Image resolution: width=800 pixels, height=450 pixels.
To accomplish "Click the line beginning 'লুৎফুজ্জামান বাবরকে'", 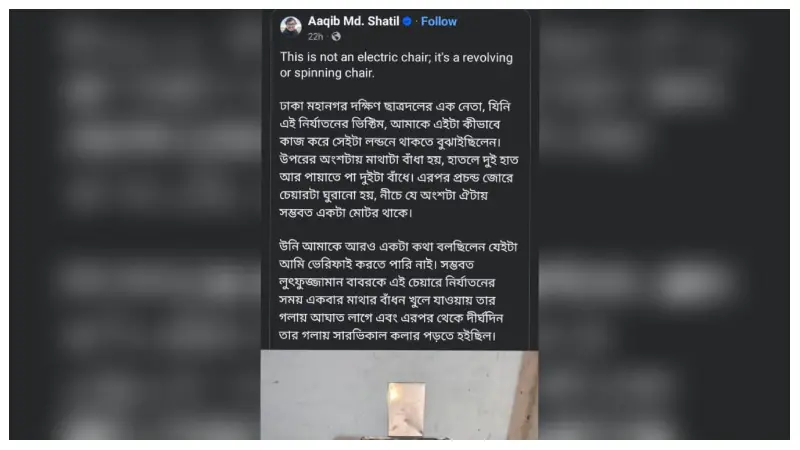I will (387, 282).
